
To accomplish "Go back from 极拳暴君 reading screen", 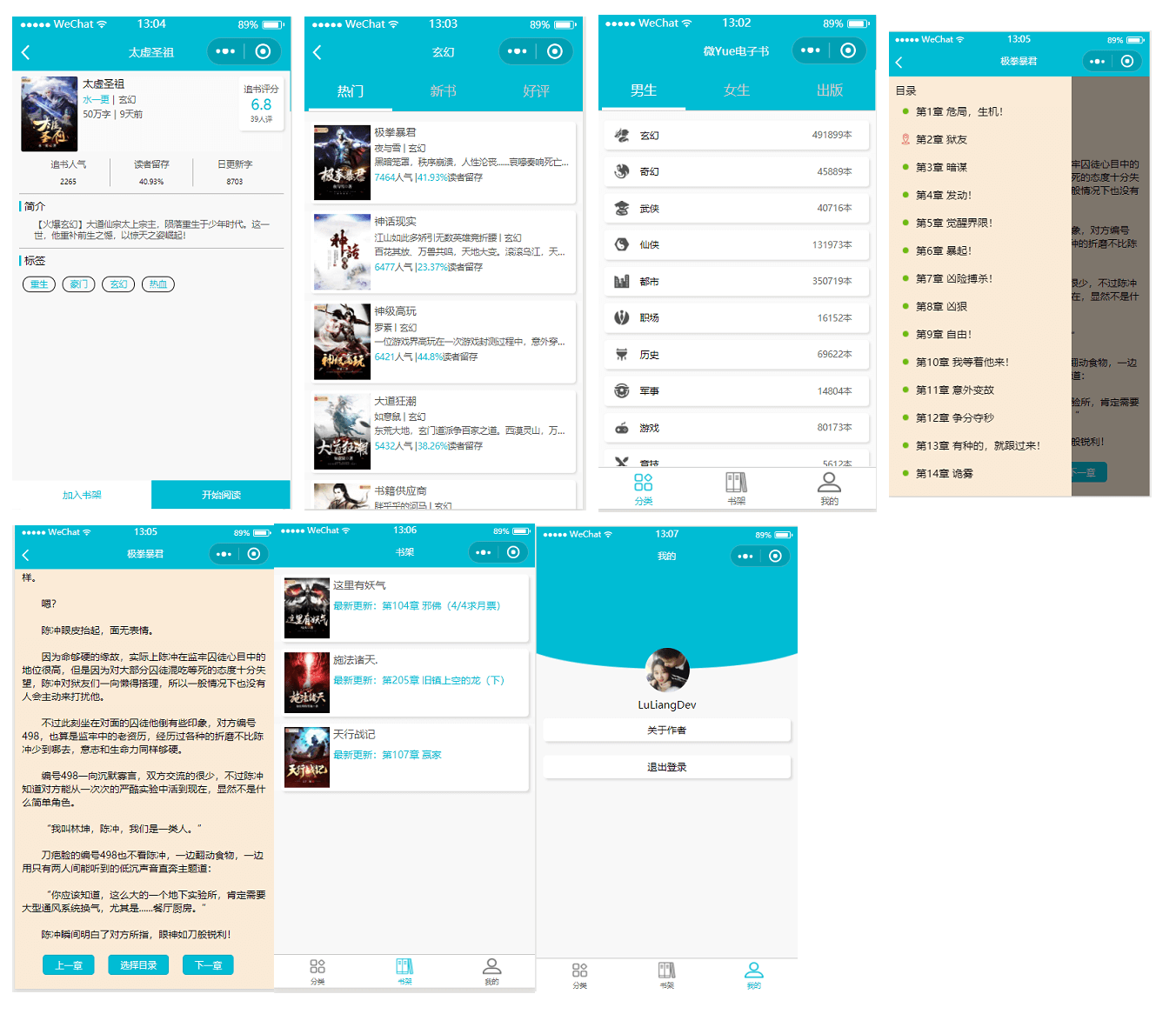I will tap(25, 554).
